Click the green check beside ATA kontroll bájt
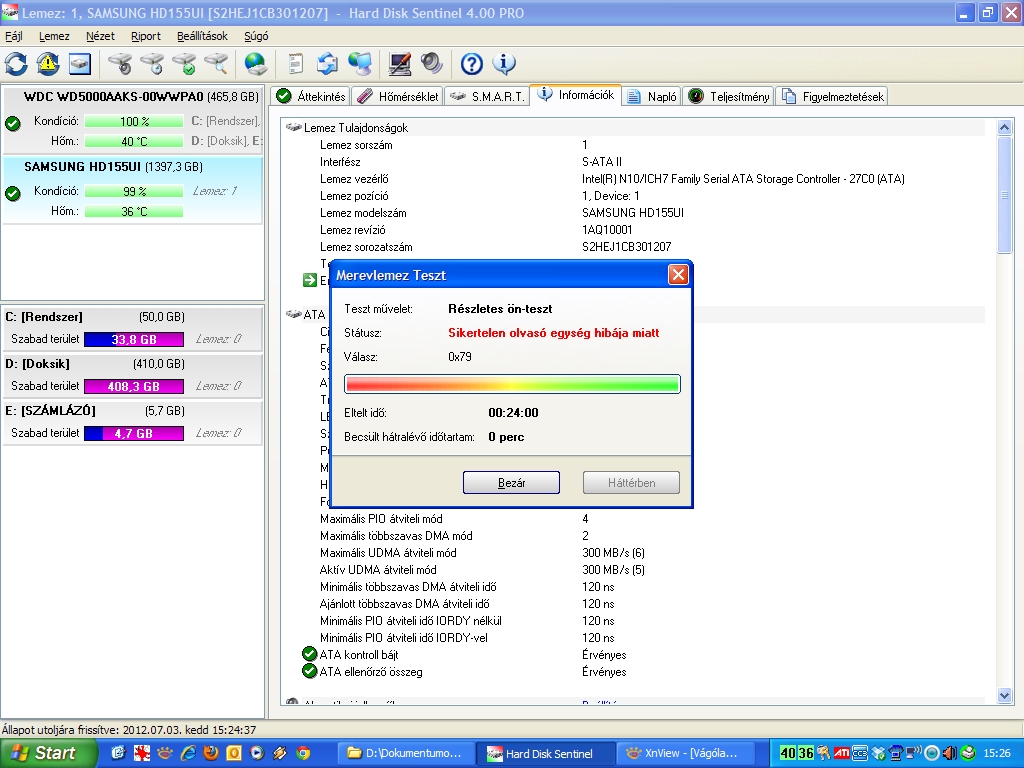The width and height of the screenshot is (1024, 768). (x=310, y=654)
